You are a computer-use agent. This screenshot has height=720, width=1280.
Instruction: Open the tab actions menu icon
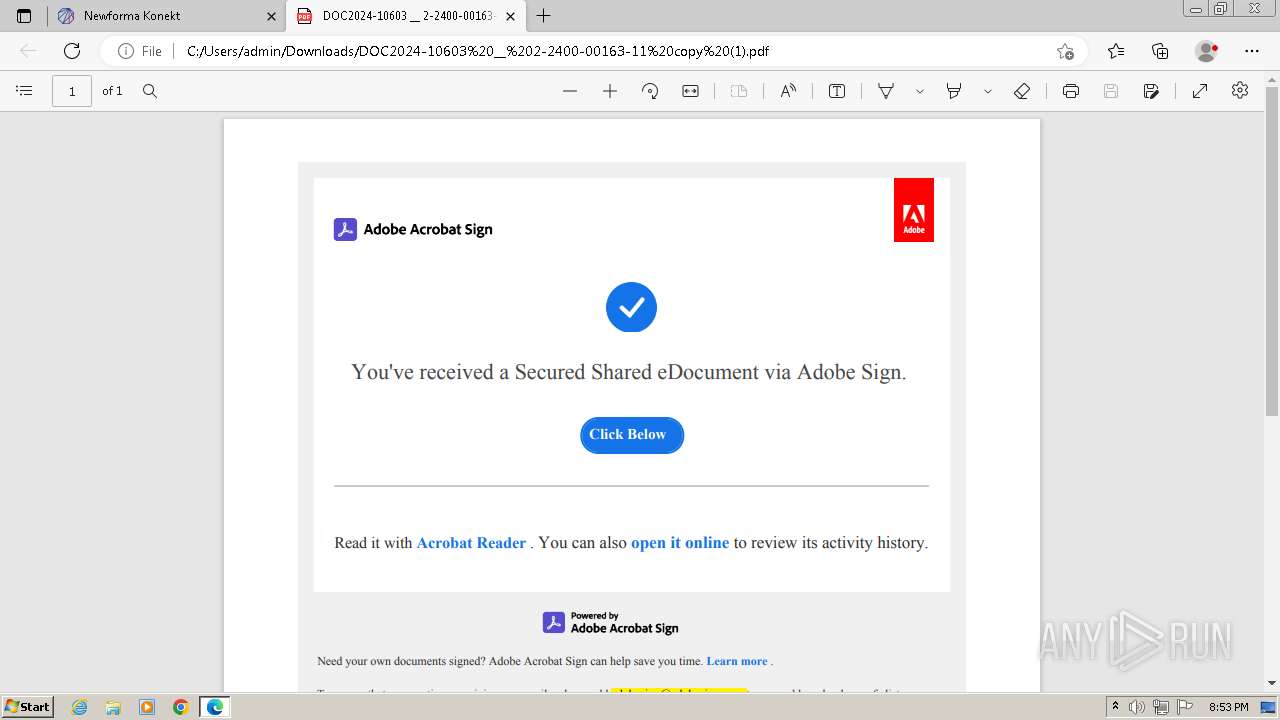pos(24,16)
